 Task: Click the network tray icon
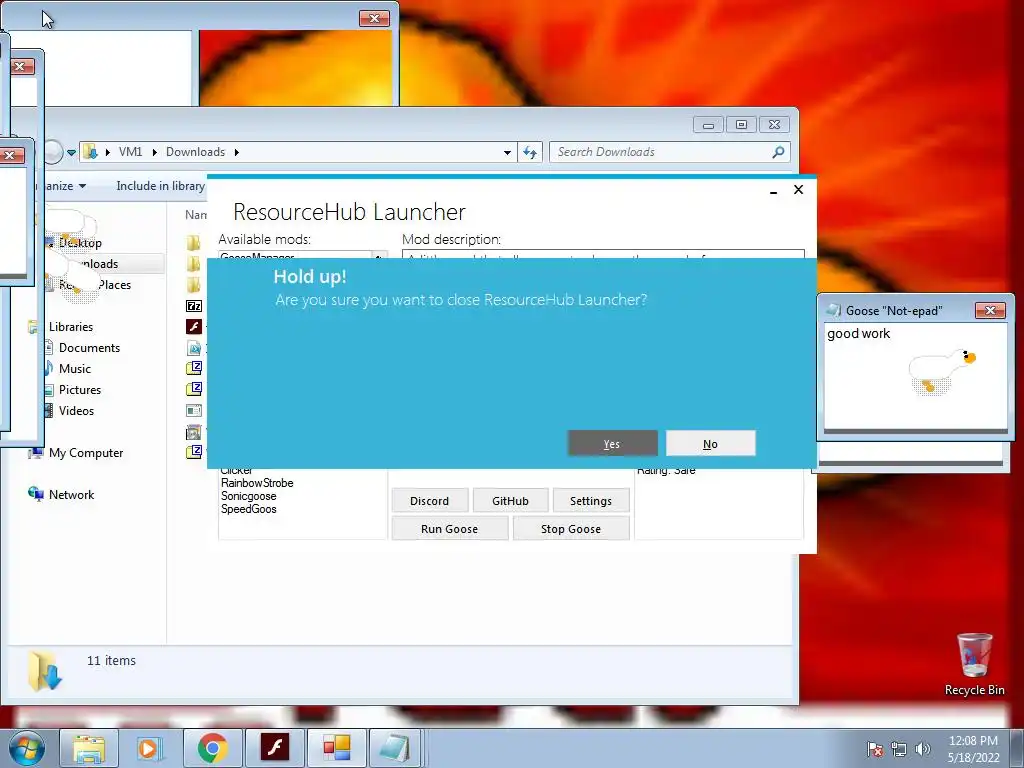(899, 748)
